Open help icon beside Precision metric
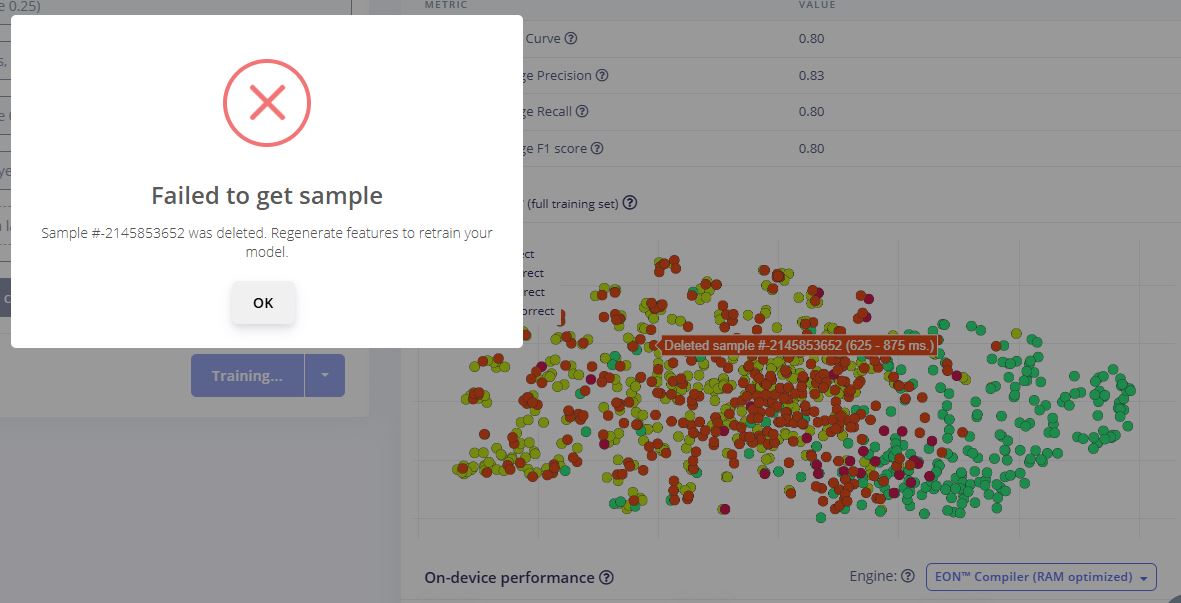1181x603 pixels. [x=602, y=75]
